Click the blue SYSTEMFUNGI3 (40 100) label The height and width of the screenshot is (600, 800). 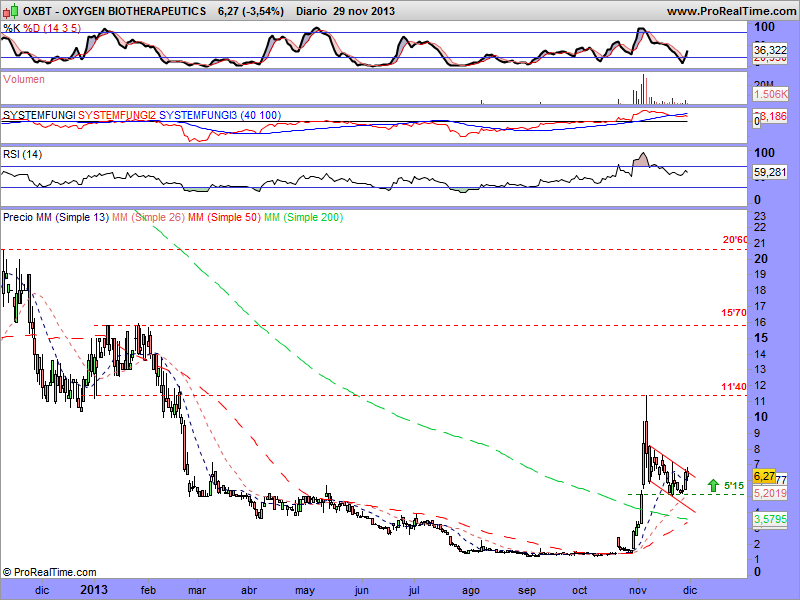click(220, 115)
